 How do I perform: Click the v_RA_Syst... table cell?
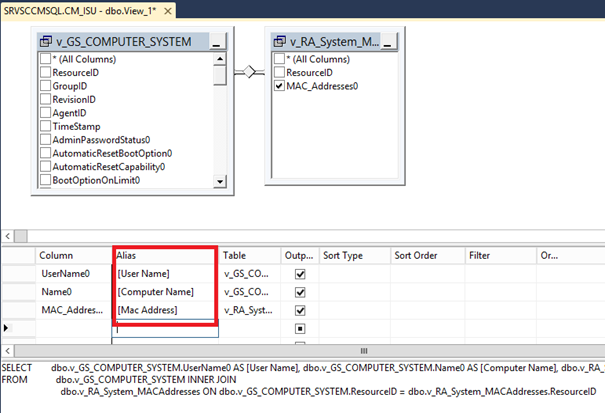[250, 310]
